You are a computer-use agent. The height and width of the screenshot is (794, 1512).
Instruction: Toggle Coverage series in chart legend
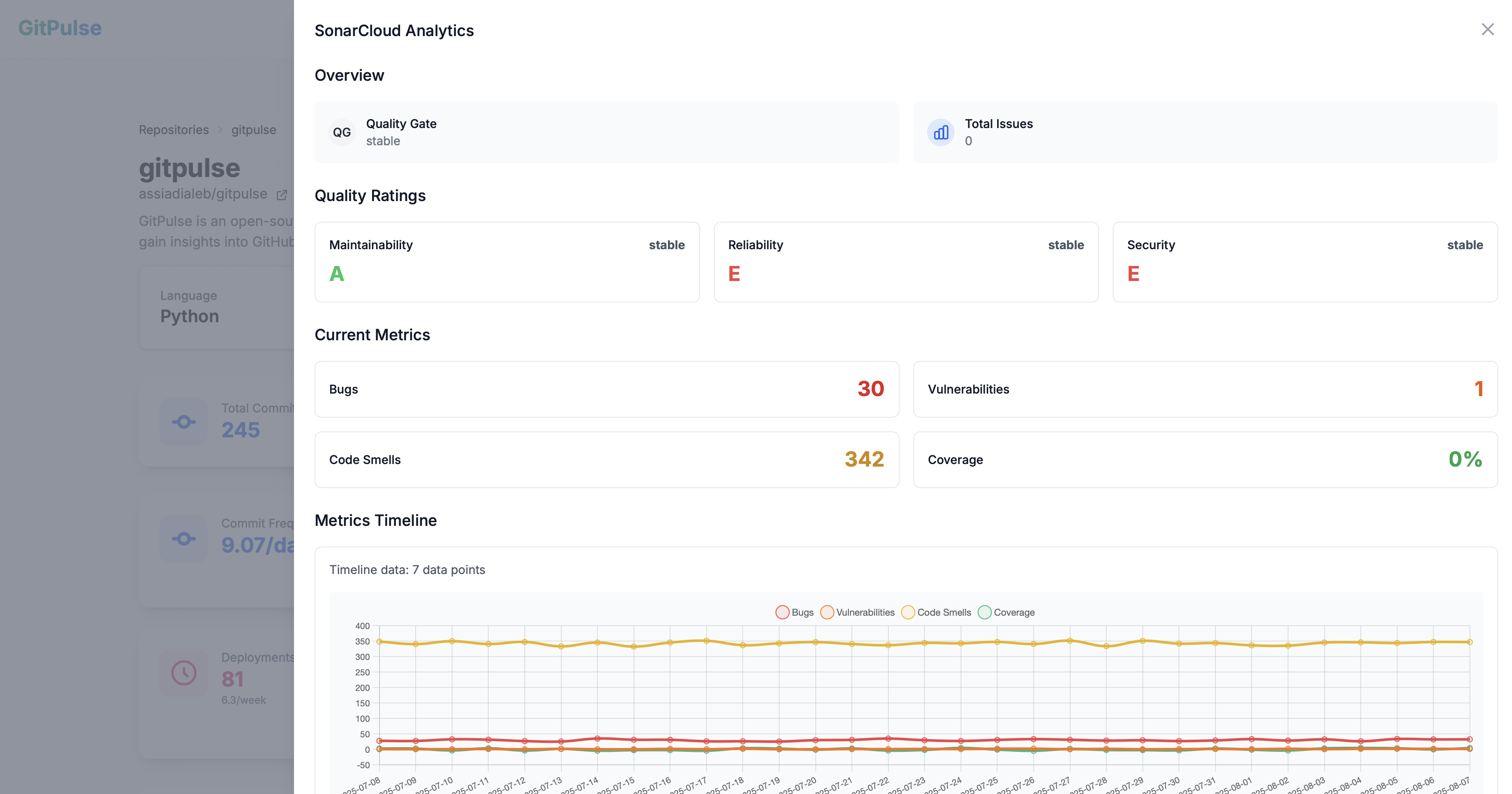coord(1006,612)
